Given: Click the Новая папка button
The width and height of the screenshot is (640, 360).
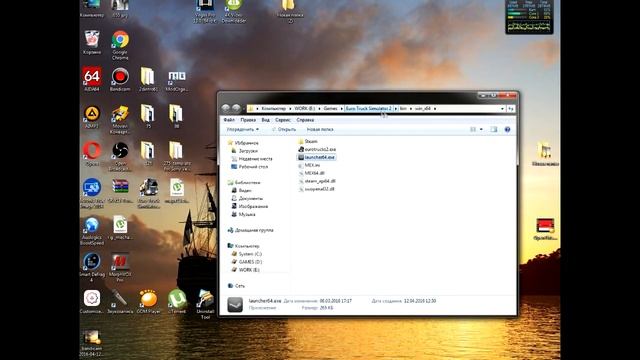Looking at the screenshot, I should click(x=320, y=129).
